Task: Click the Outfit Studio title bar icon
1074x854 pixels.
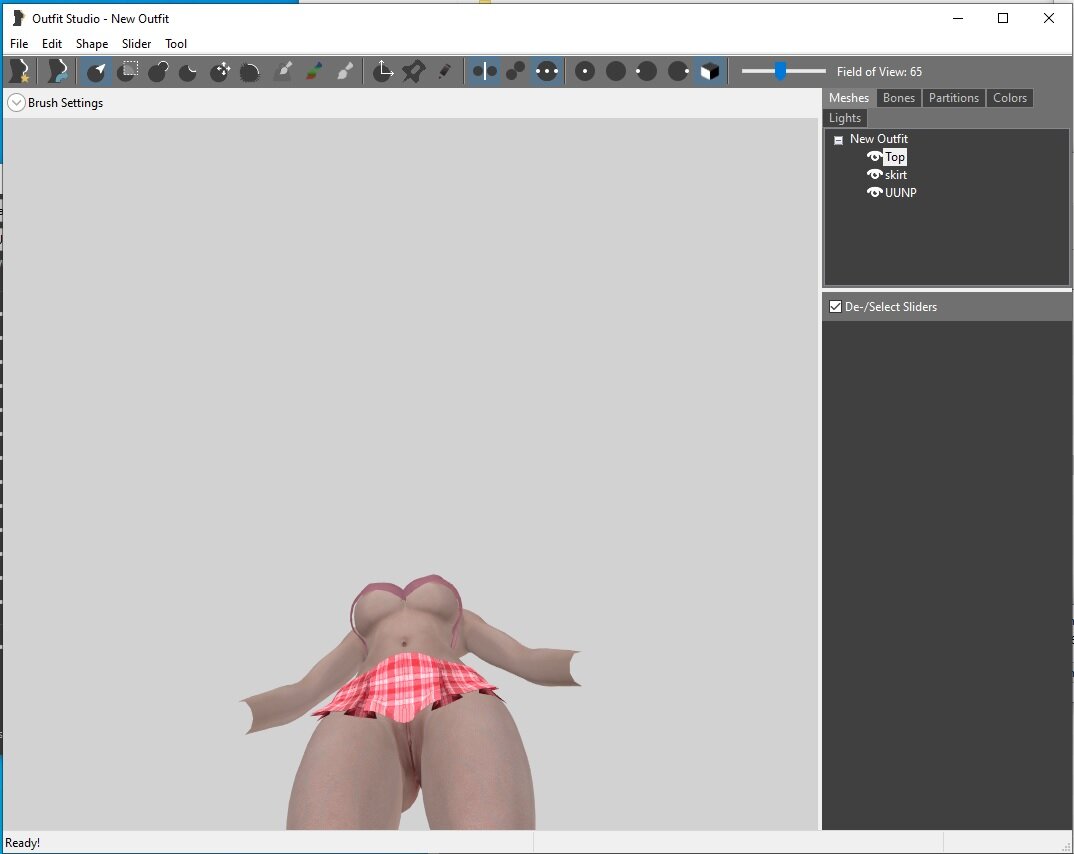Action: (18, 18)
